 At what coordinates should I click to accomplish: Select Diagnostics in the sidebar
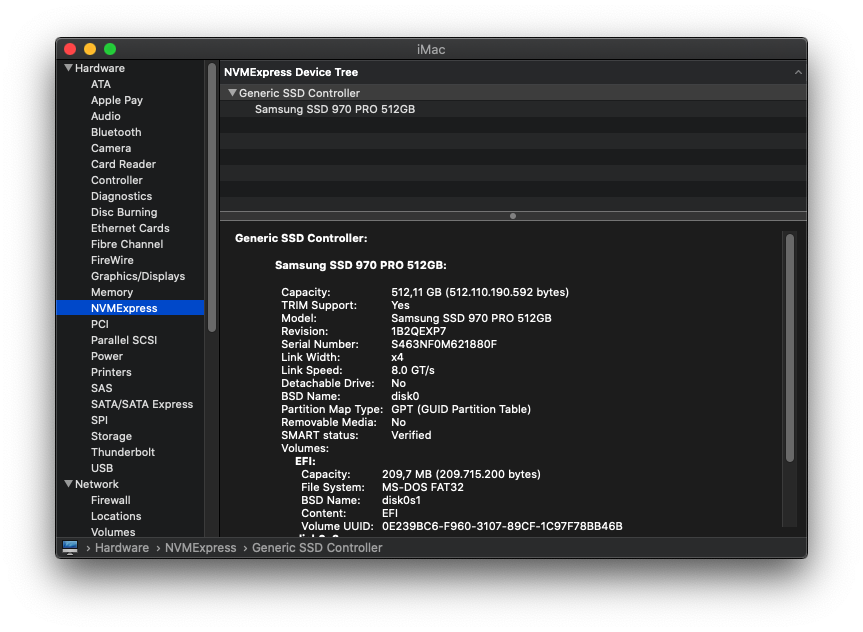pos(122,196)
